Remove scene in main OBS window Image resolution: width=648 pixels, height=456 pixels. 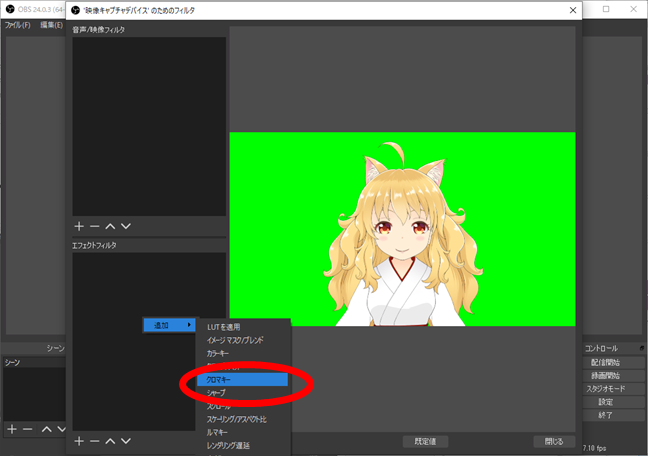(28, 430)
